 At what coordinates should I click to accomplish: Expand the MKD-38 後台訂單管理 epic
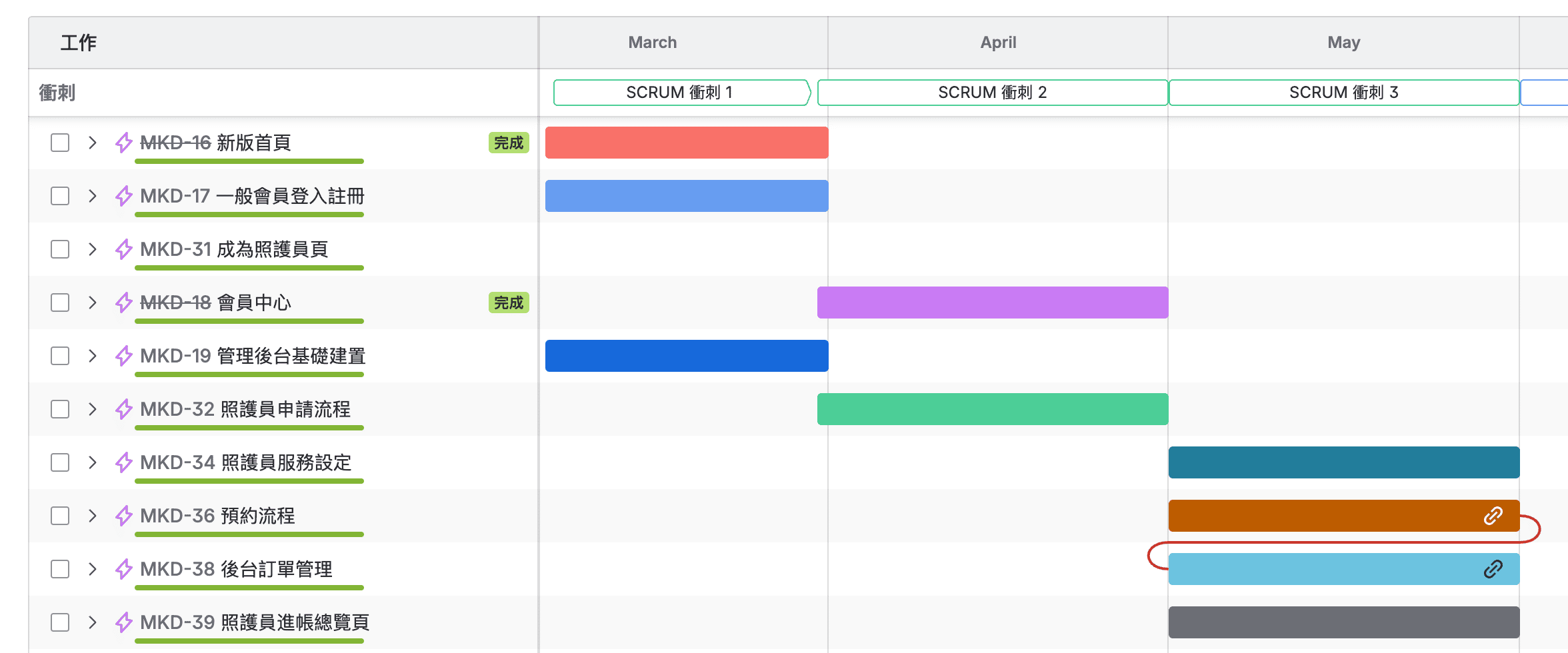point(93,569)
